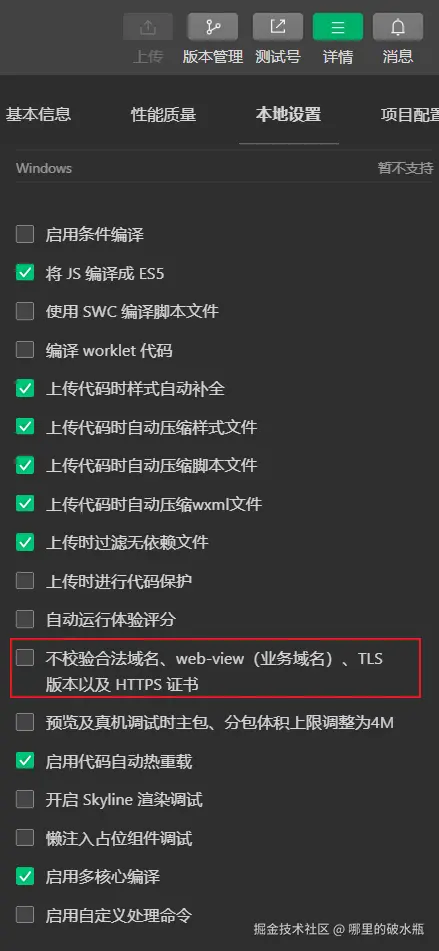Open the messages (消息) bell icon
The height and width of the screenshot is (951, 439).
click(398, 27)
